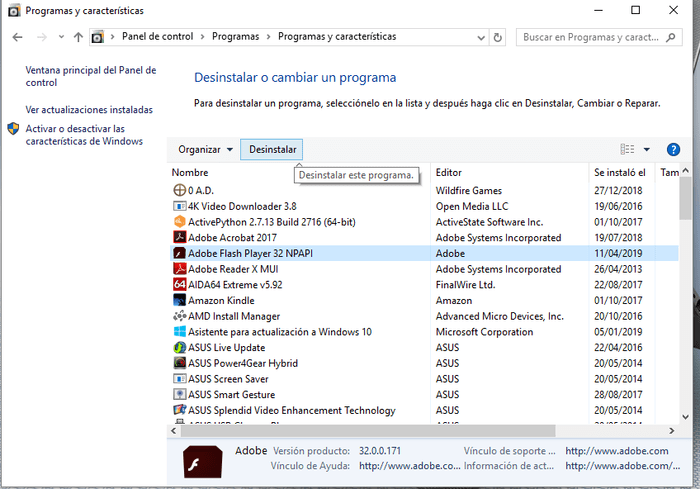The image size is (700, 489).
Task: Click the 'FinalWire Ltd.' editor cell
Action: point(465,284)
